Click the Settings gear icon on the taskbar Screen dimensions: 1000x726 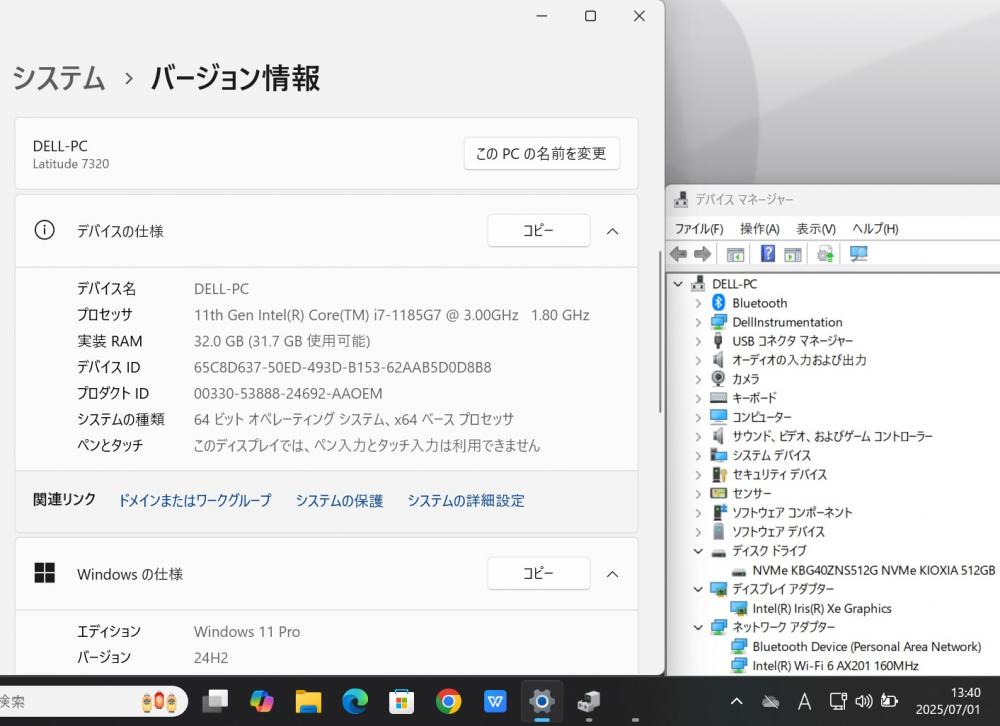(541, 701)
